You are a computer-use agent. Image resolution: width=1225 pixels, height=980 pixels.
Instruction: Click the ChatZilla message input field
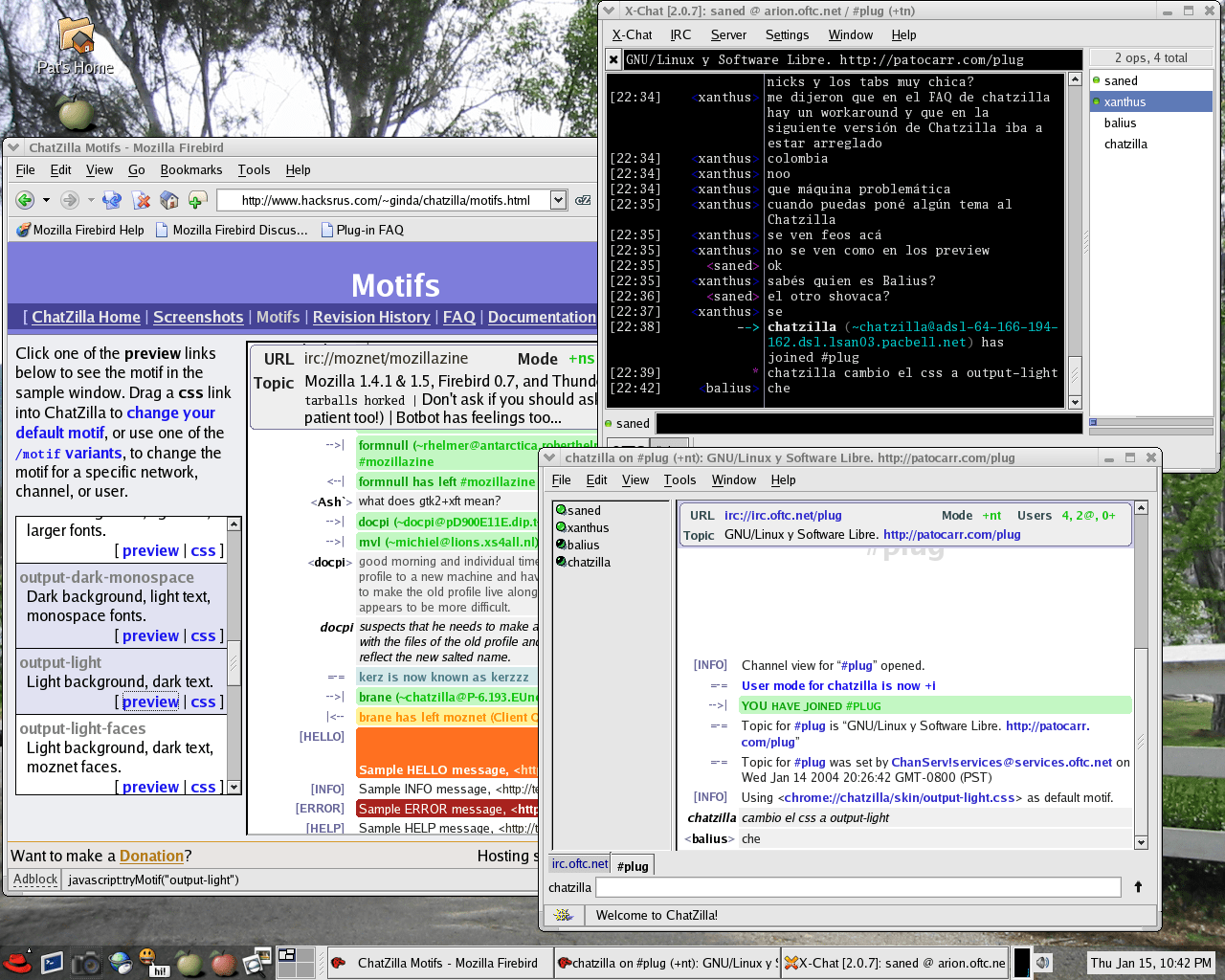pyautogui.click(x=857, y=887)
